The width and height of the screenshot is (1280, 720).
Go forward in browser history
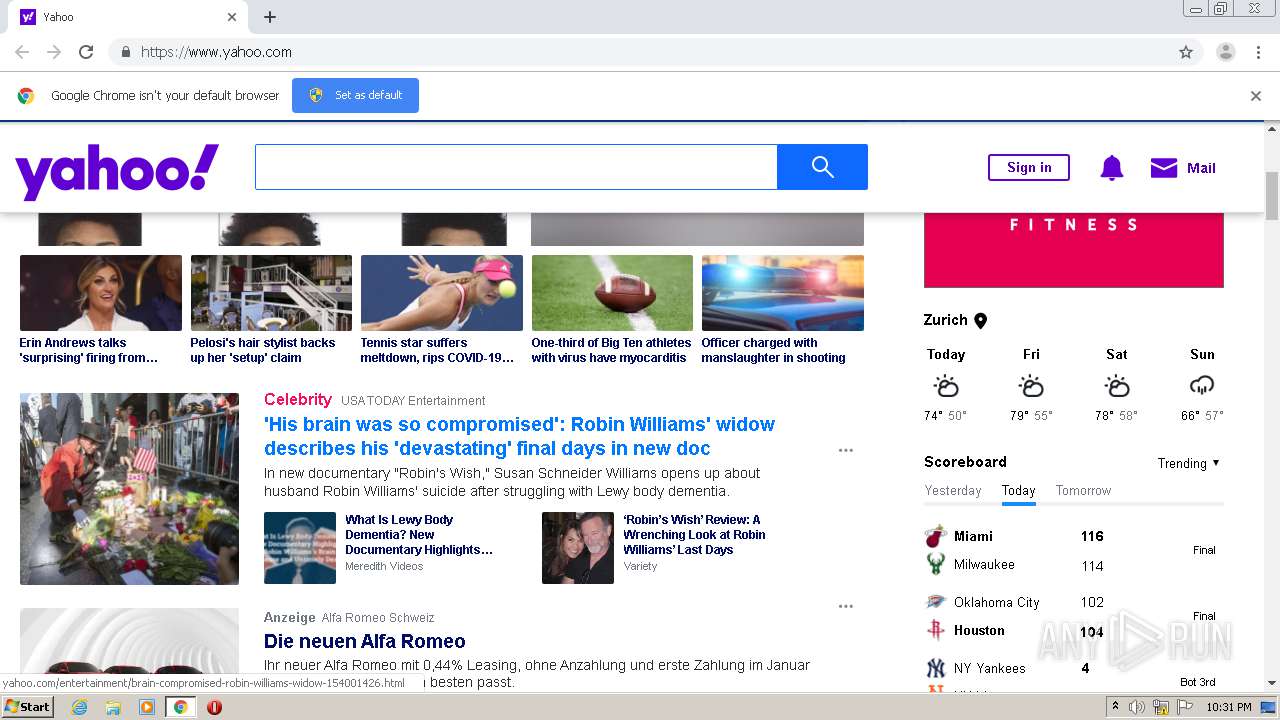coord(54,52)
